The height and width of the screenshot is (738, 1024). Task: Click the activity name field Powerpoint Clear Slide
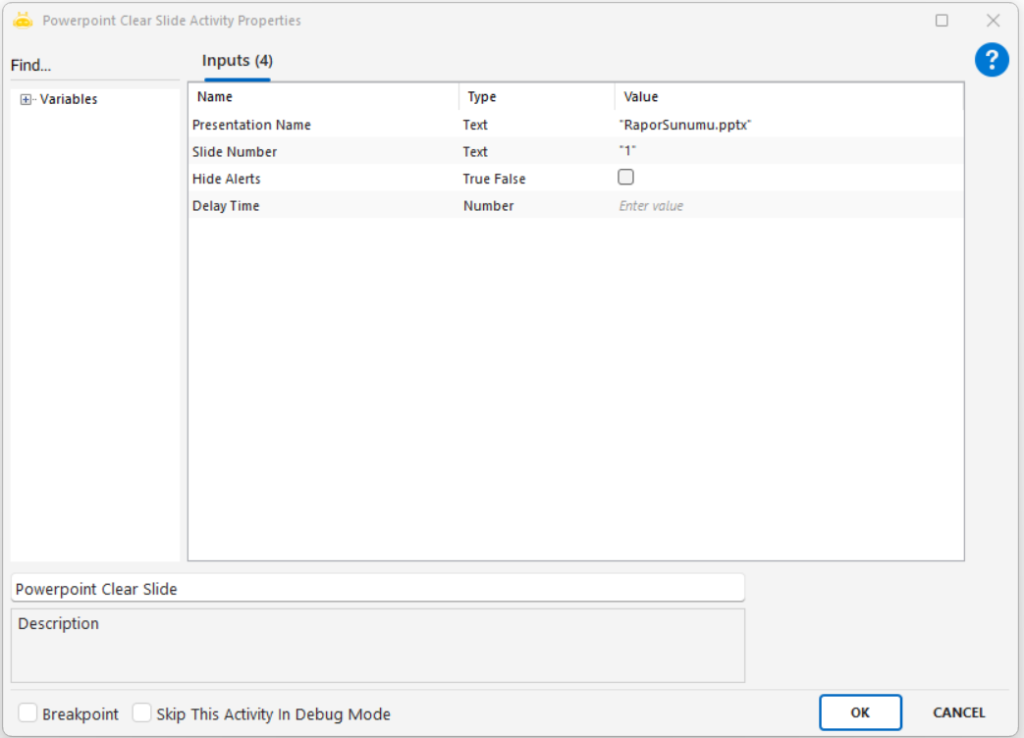click(377, 589)
